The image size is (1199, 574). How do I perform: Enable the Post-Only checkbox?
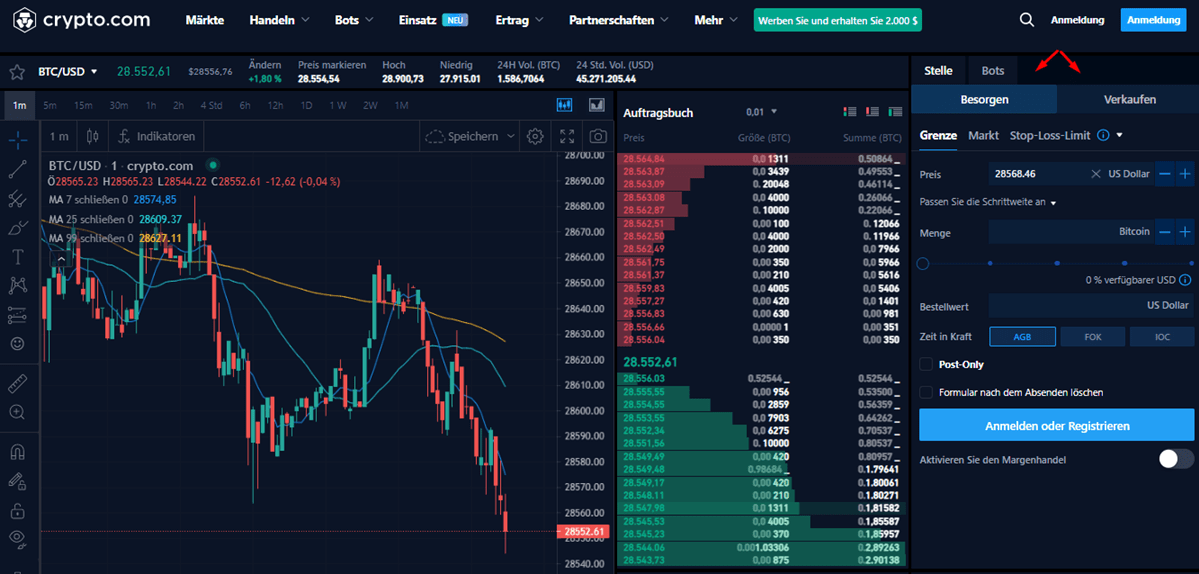pyautogui.click(x=926, y=365)
